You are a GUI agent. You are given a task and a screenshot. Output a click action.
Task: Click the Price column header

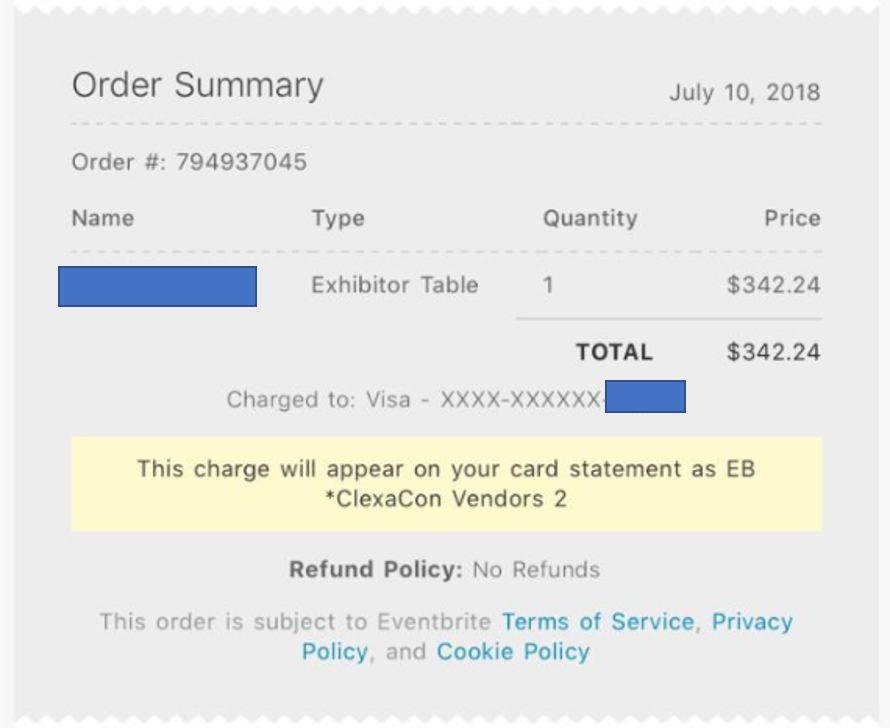792,218
